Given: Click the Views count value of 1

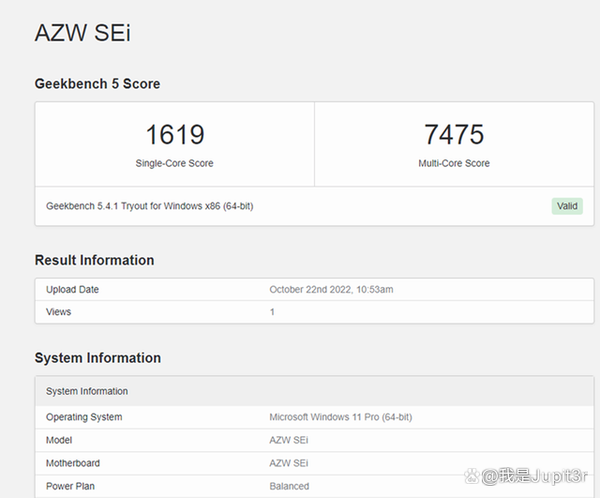Looking at the screenshot, I should click(x=272, y=312).
